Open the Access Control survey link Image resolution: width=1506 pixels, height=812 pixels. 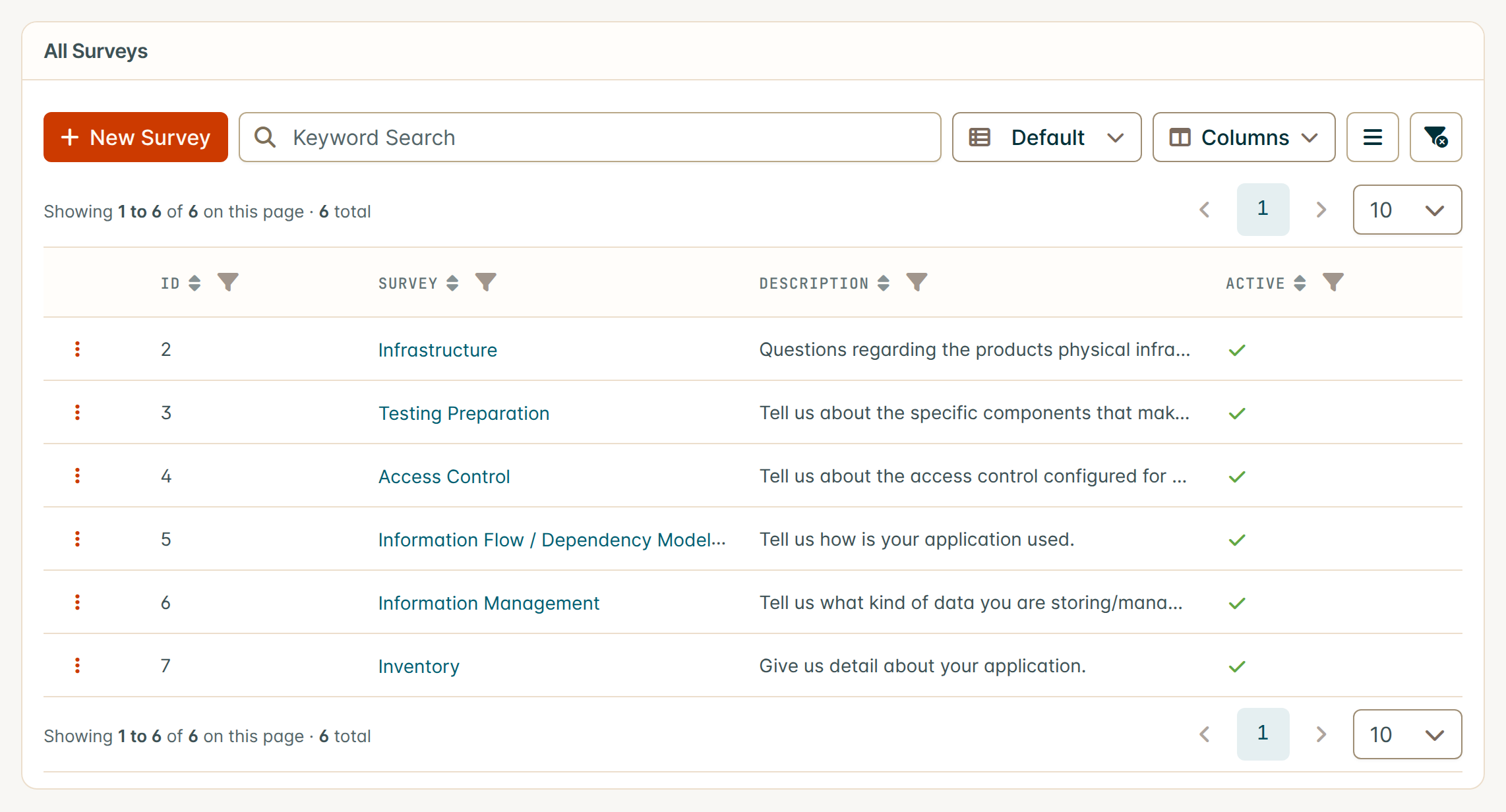(444, 477)
